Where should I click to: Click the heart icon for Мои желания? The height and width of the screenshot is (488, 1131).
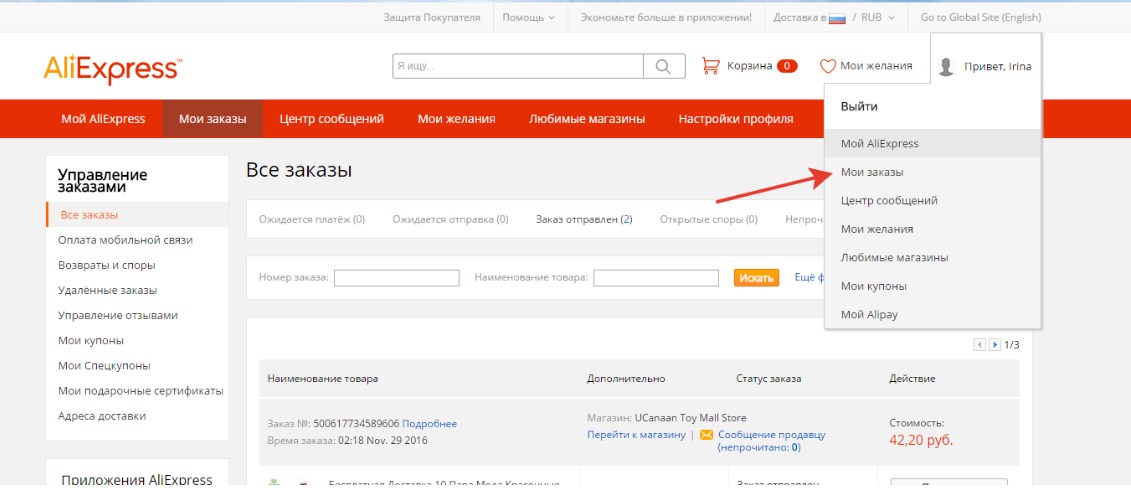point(827,66)
